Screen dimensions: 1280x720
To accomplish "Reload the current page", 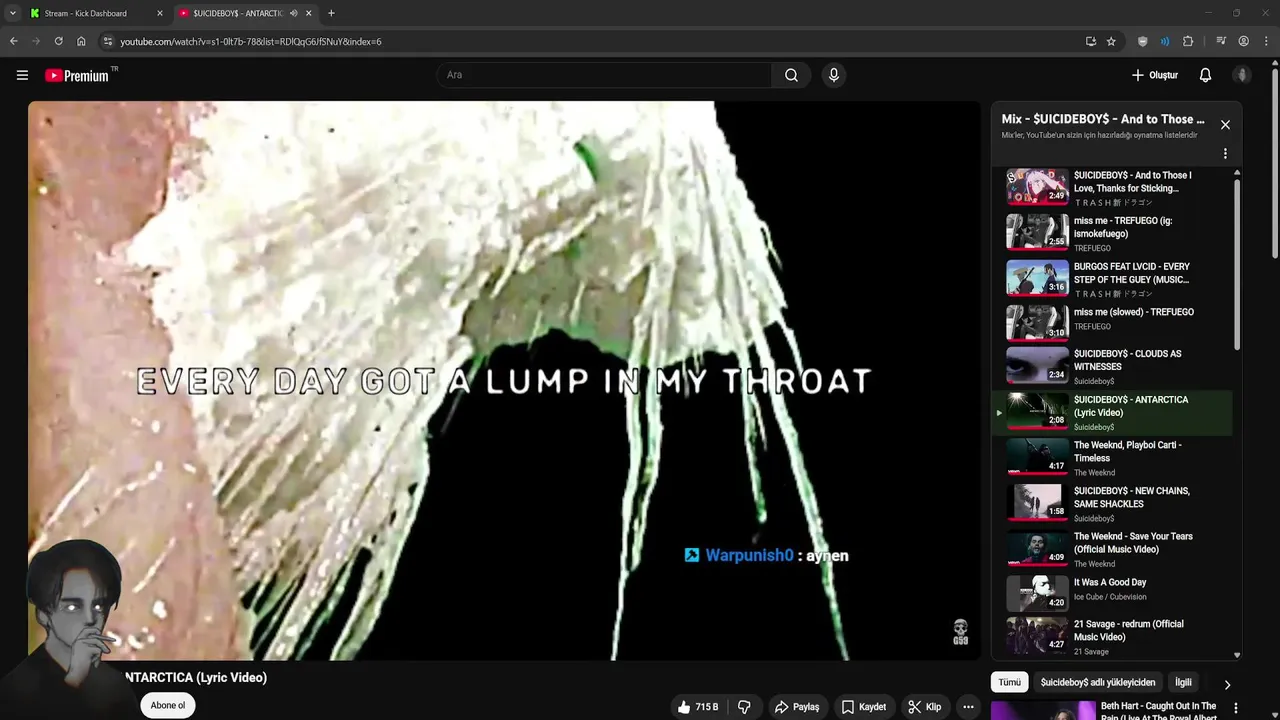I will click(x=58, y=41).
